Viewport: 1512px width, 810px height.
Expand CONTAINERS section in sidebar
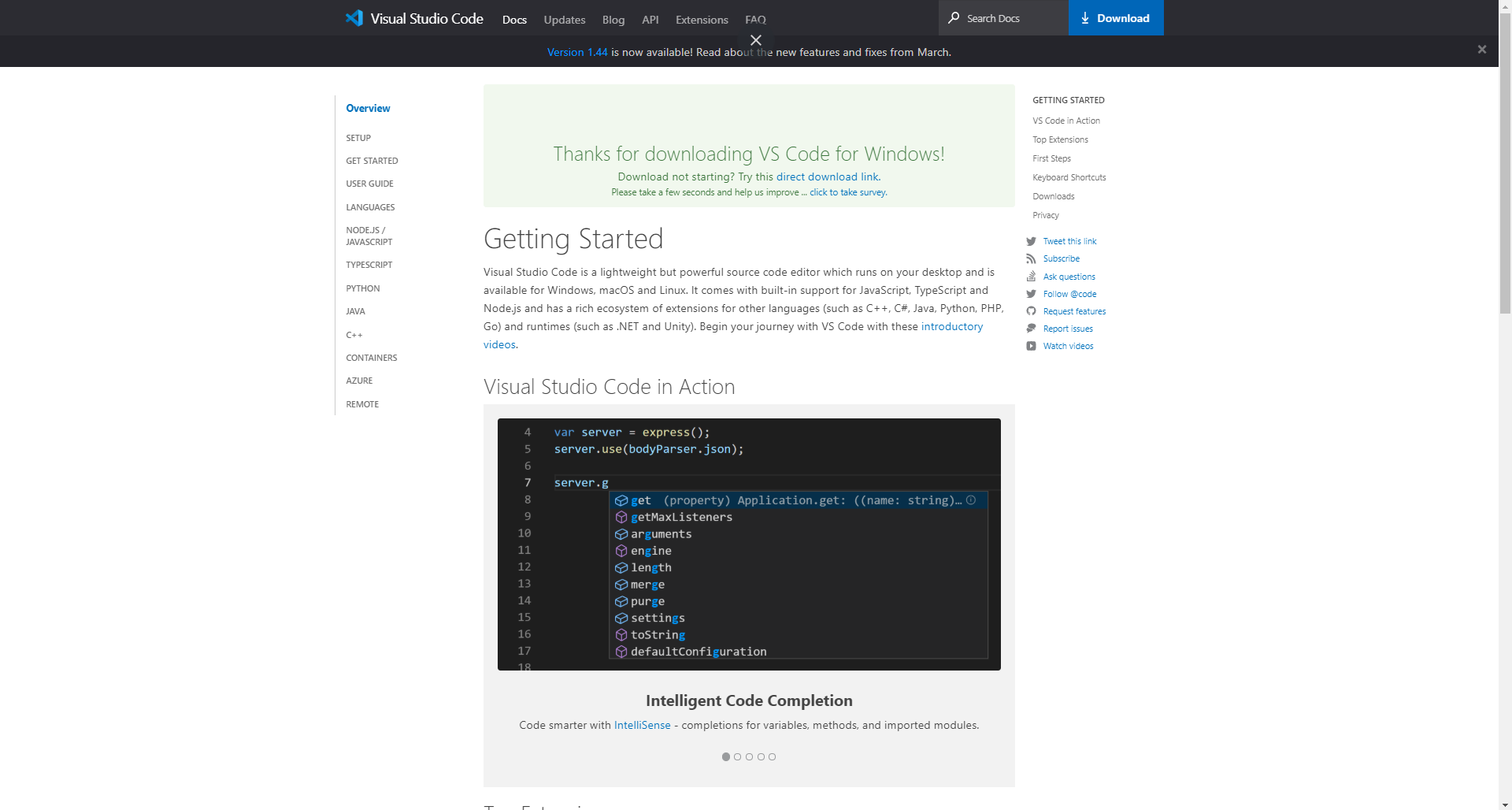click(x=371, y=358)
